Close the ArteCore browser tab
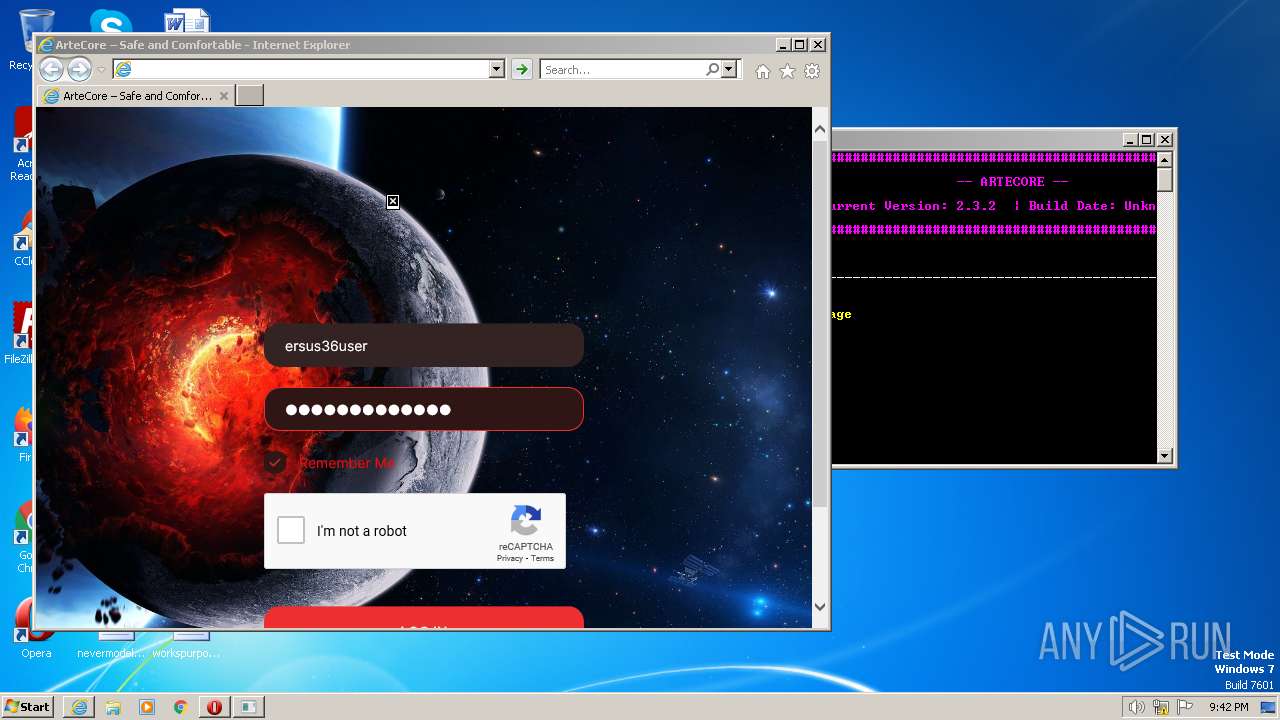The image size is (1280, 720). (x=224, y=96)
